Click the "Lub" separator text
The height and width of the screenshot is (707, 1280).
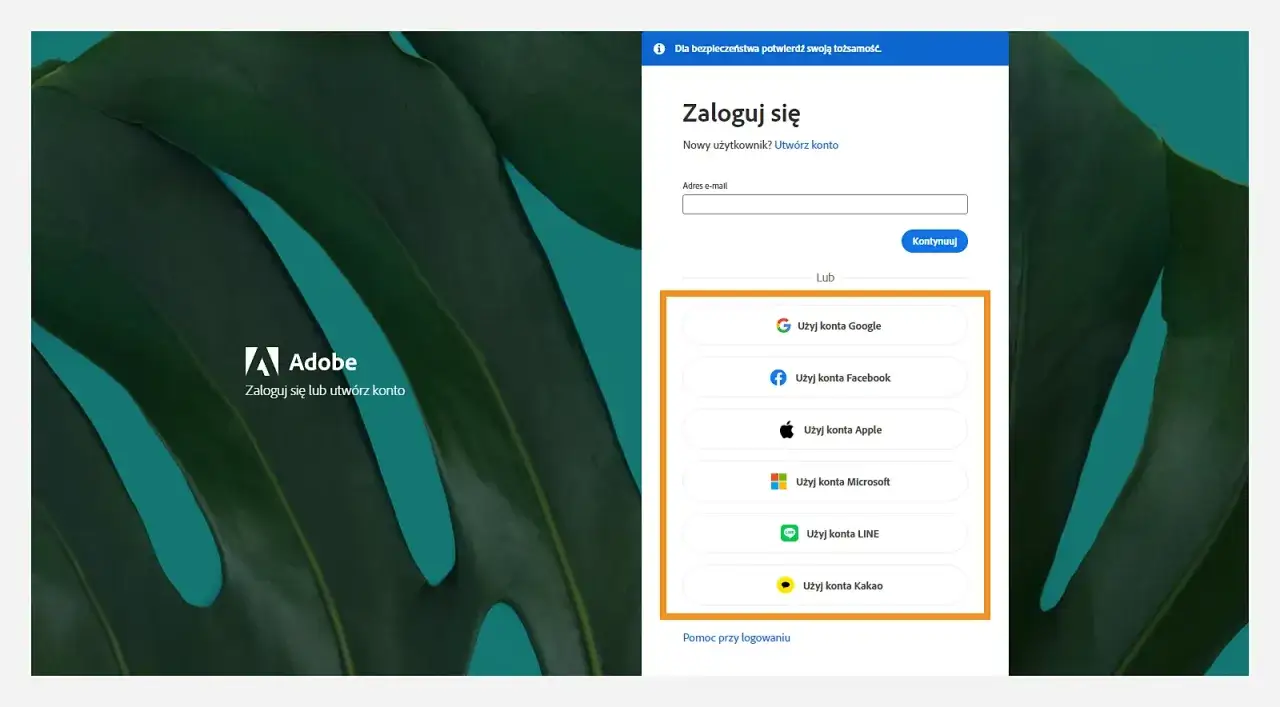click(x=825, y=278)
